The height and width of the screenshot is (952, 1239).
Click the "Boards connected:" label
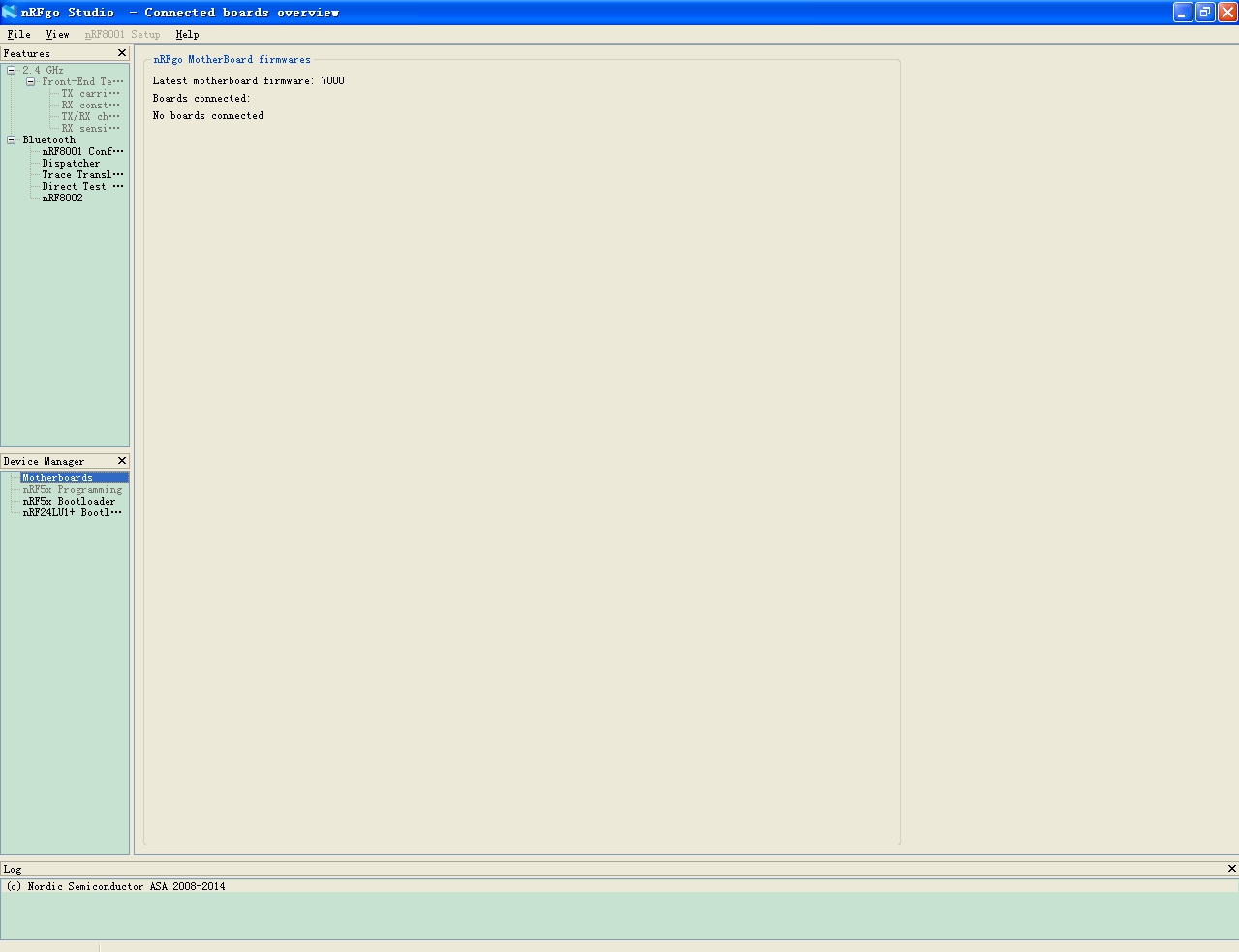tap(201, 99)
